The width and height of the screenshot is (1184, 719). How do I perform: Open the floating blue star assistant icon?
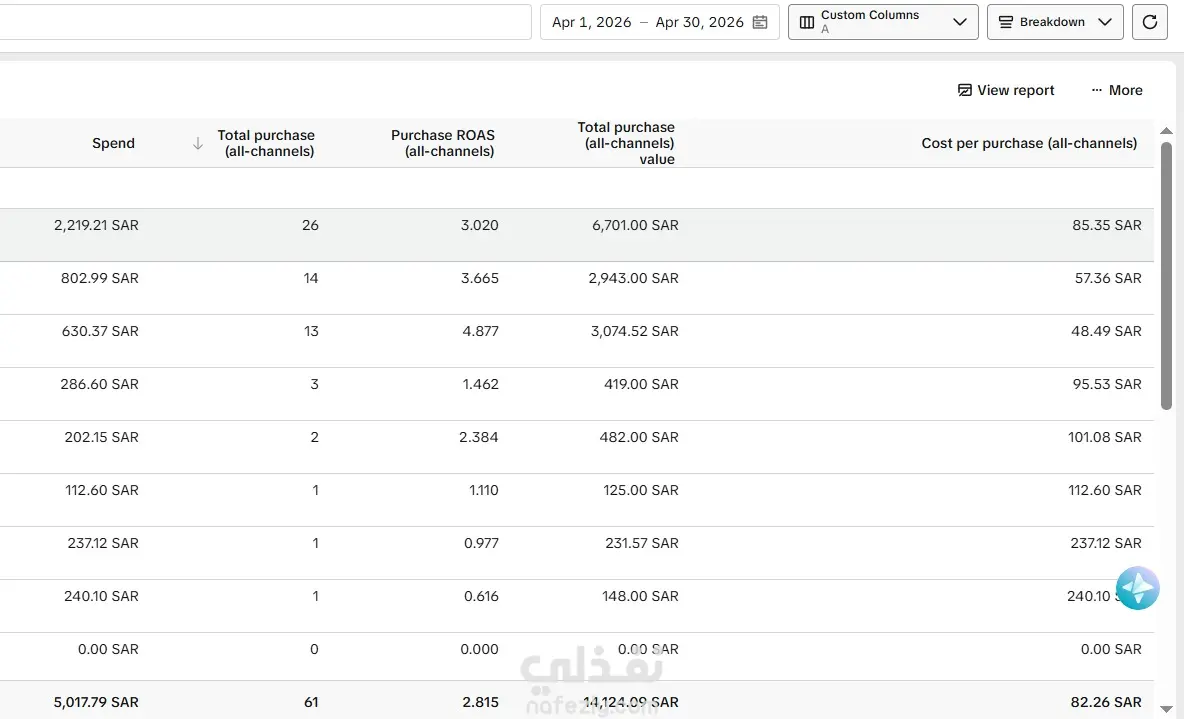pyautogui.click(x=1137, y=588)
